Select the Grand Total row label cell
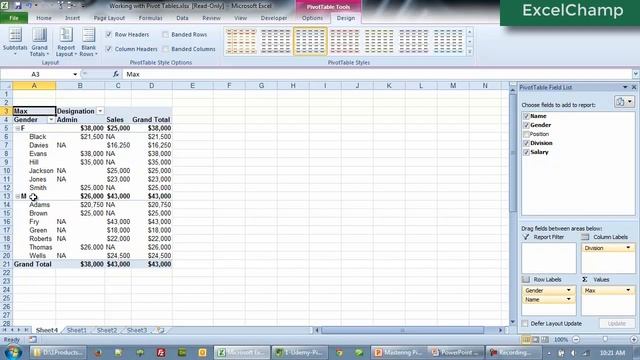The height and width of the screenshot is (360, 640). click(34, 264)
